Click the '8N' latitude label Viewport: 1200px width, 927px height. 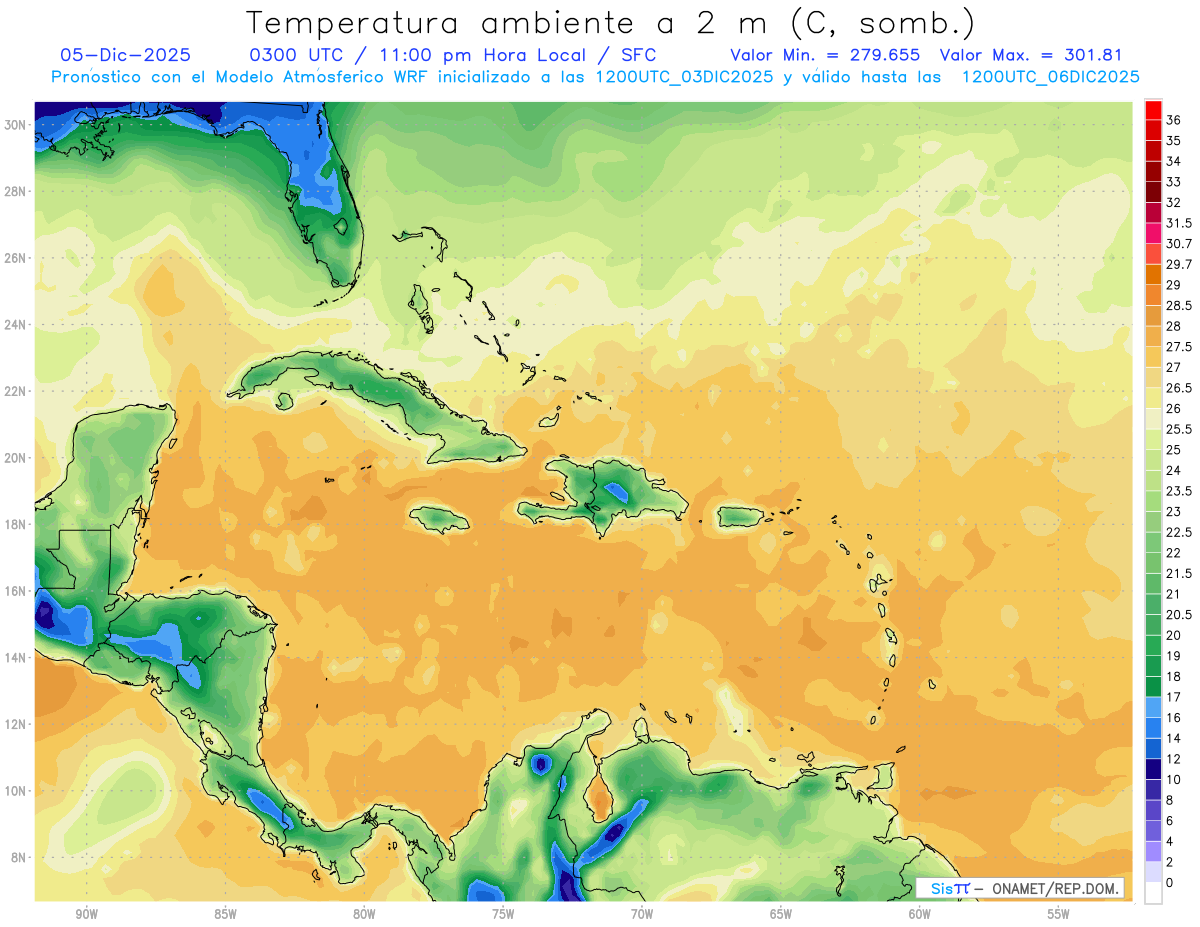click(19, 857)
